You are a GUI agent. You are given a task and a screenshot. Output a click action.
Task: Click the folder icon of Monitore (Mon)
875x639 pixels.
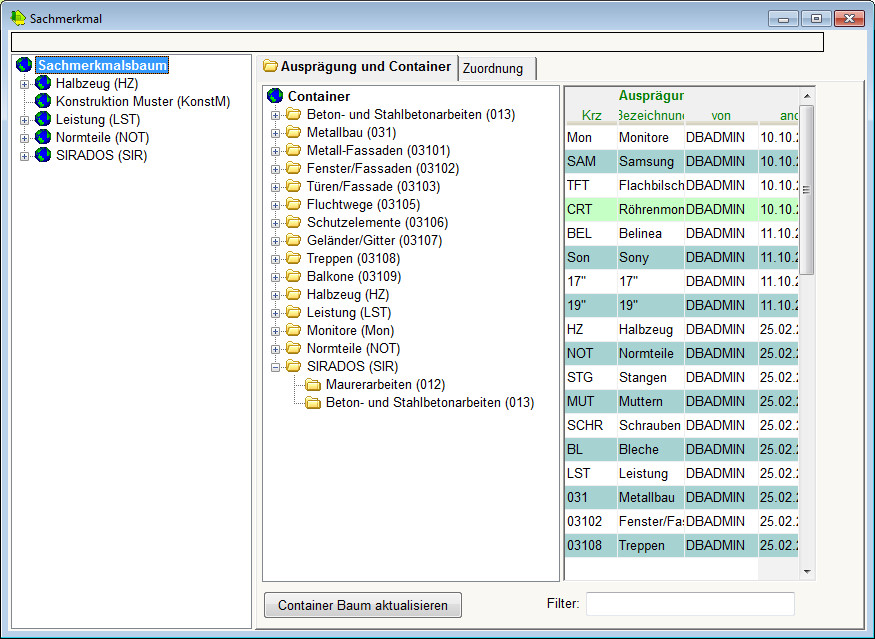click(294, 330)
